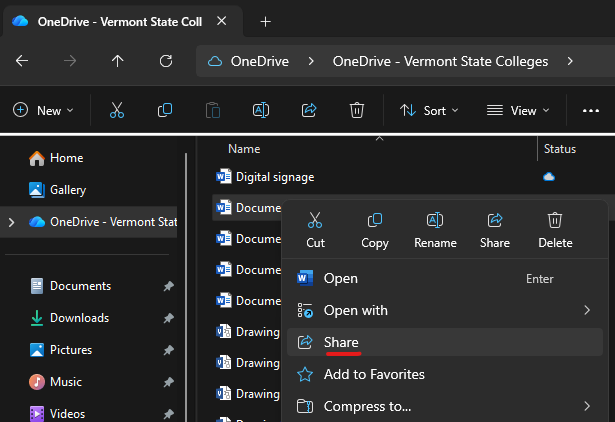This screenshot has width=615, height=422.
Task: Sort by the Status column header
Action: 560,149
